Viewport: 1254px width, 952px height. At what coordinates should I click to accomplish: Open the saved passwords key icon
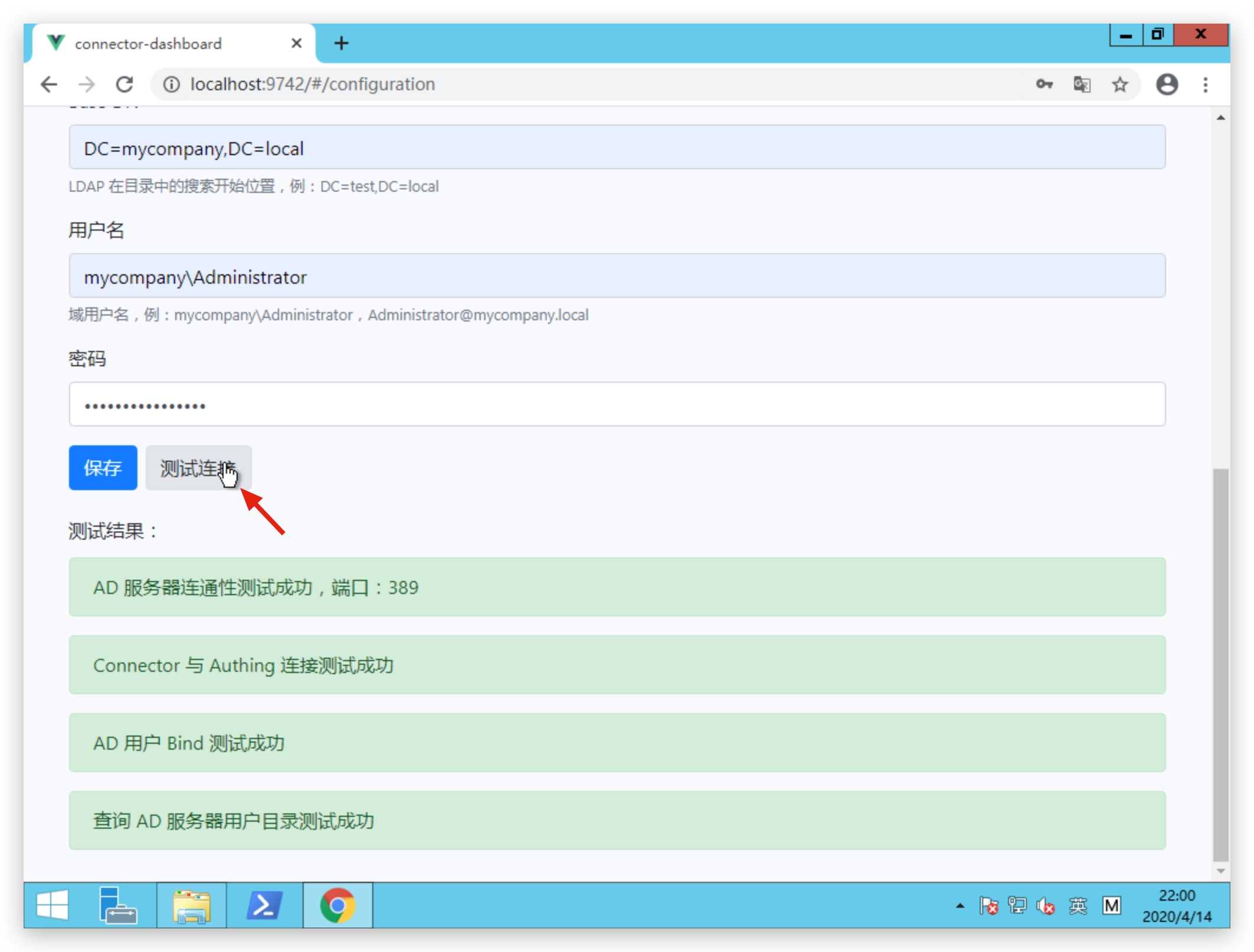[x=1043, y=84]
